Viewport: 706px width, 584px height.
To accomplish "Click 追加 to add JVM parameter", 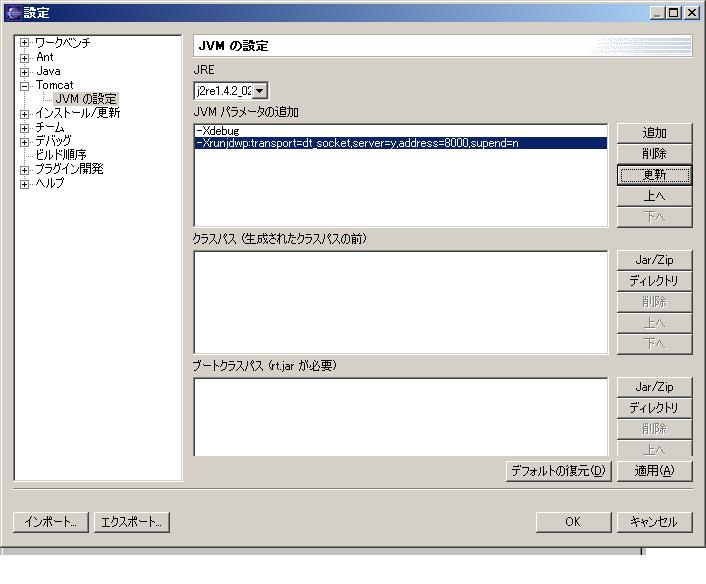I will click(x=654, y=133).
